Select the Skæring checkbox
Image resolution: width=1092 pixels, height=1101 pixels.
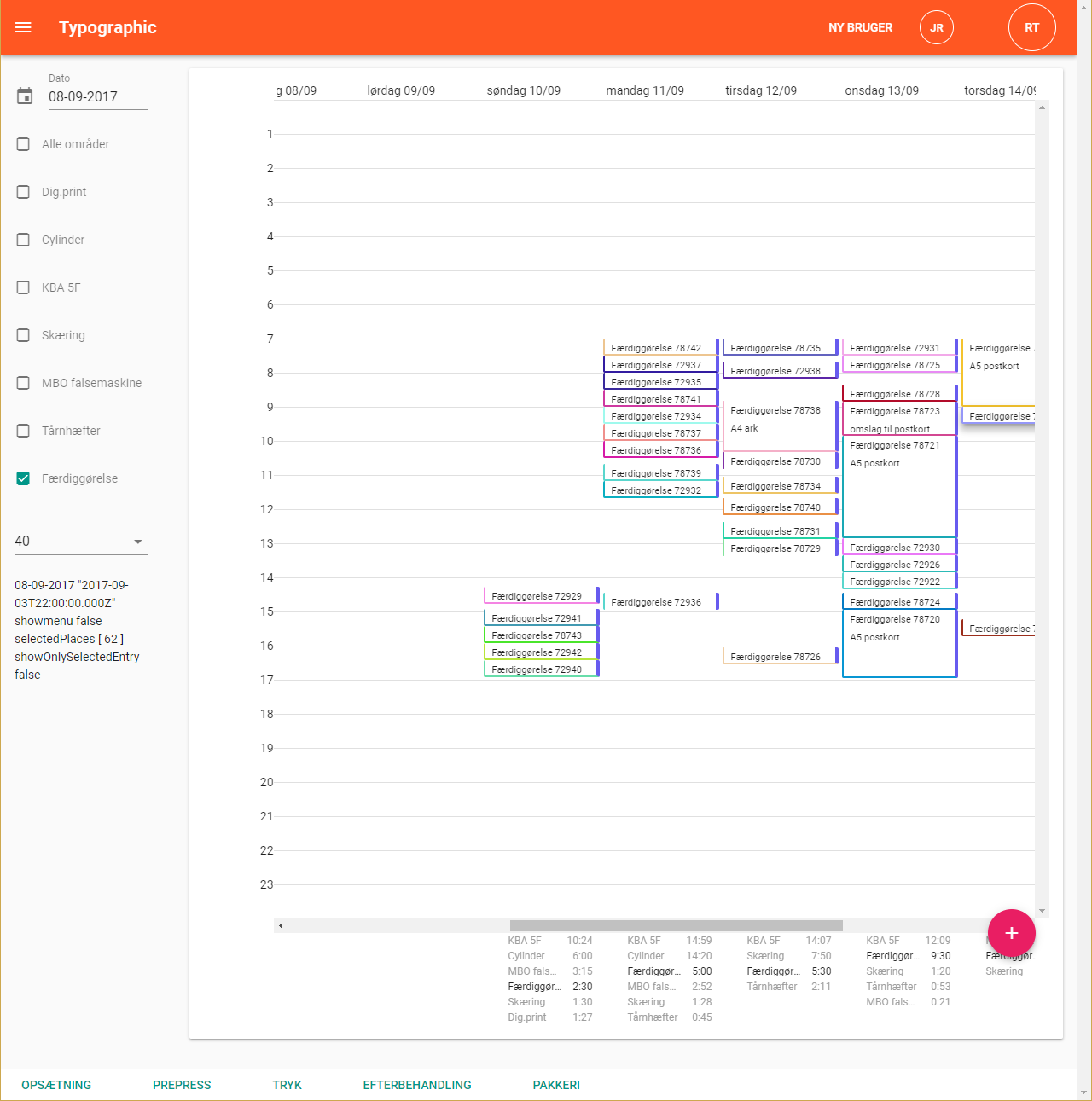(24, 335)
